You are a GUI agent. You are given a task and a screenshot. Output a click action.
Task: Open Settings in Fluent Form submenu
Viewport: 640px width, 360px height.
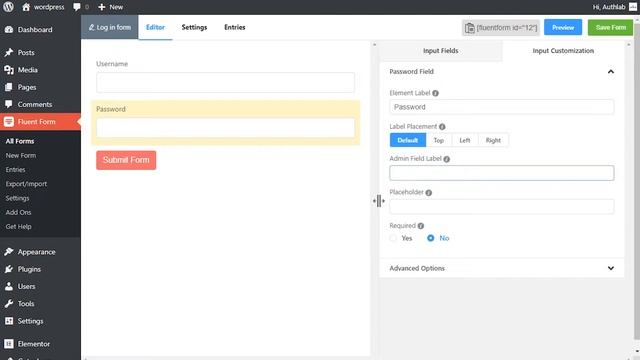[18, 198]
